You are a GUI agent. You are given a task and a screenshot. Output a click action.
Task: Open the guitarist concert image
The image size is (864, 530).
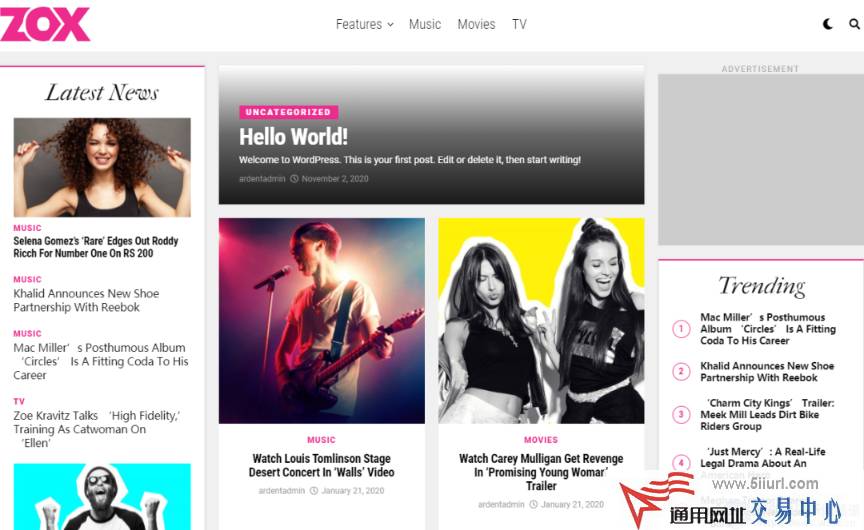pyautogui.click(x=322, y=321)
